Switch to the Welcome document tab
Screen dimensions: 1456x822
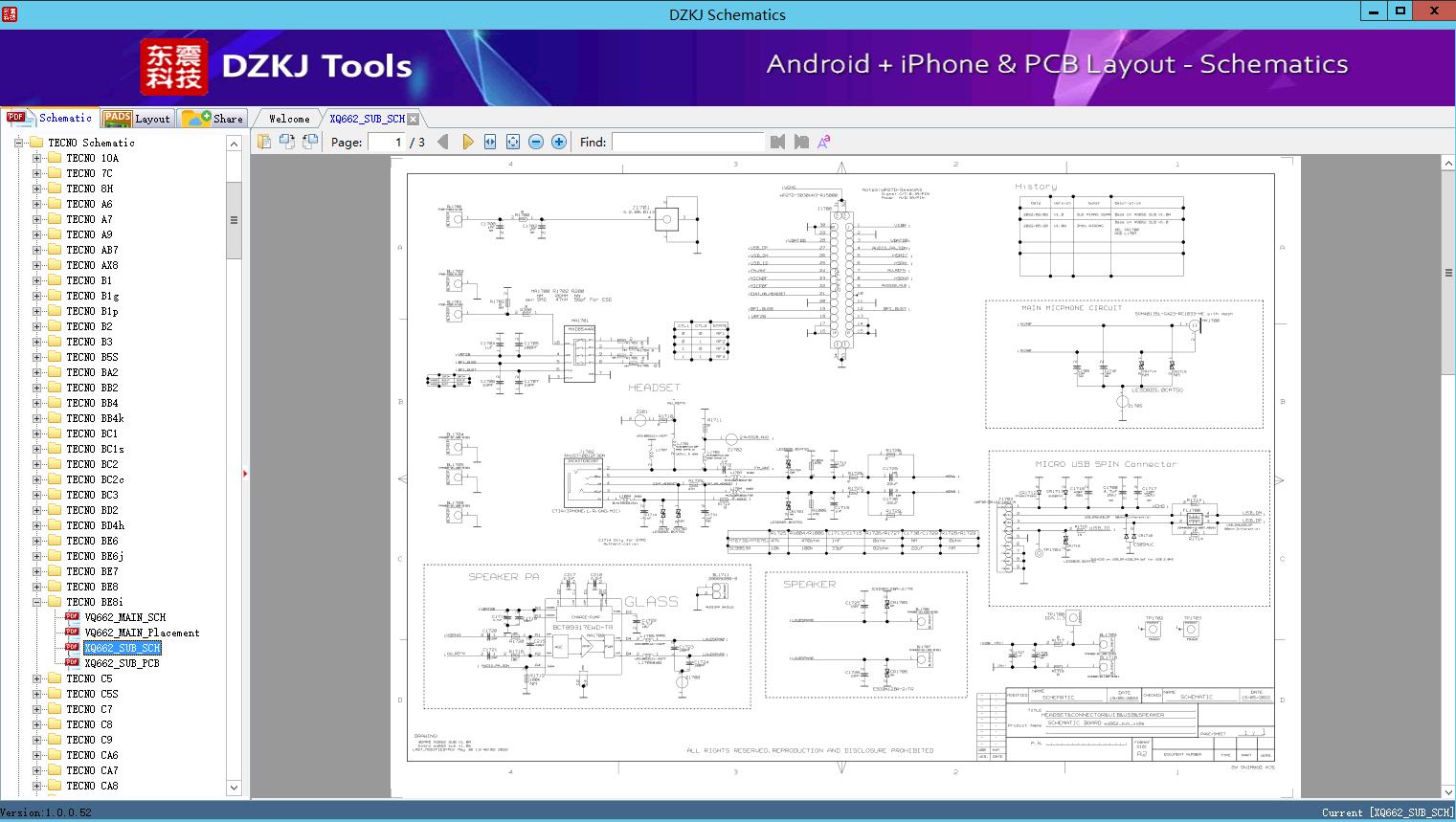(289, 119)
